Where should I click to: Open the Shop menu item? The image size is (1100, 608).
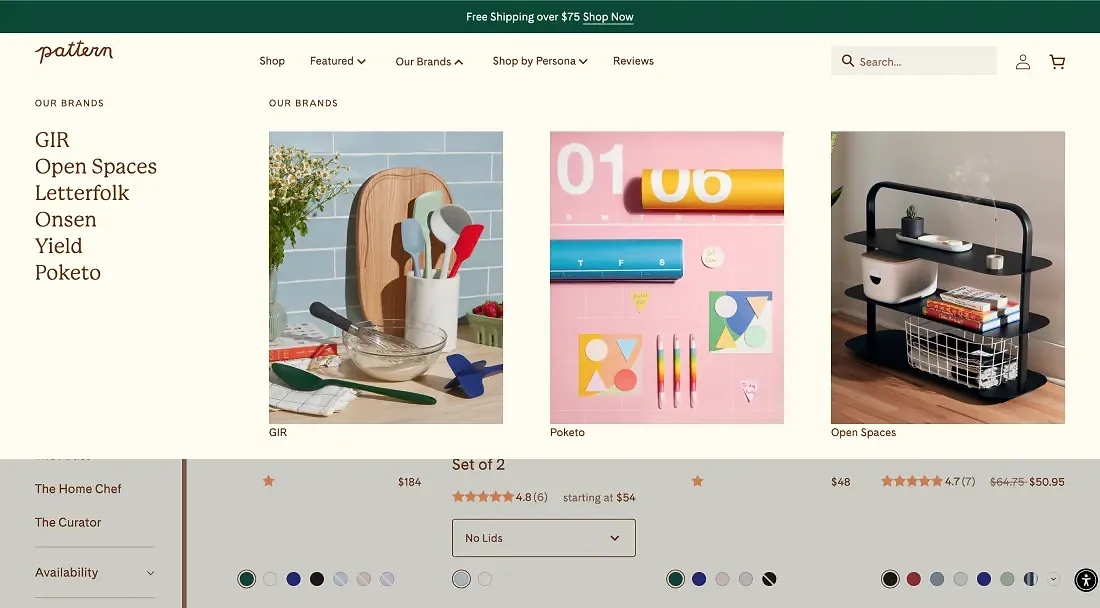click(272, 61)
